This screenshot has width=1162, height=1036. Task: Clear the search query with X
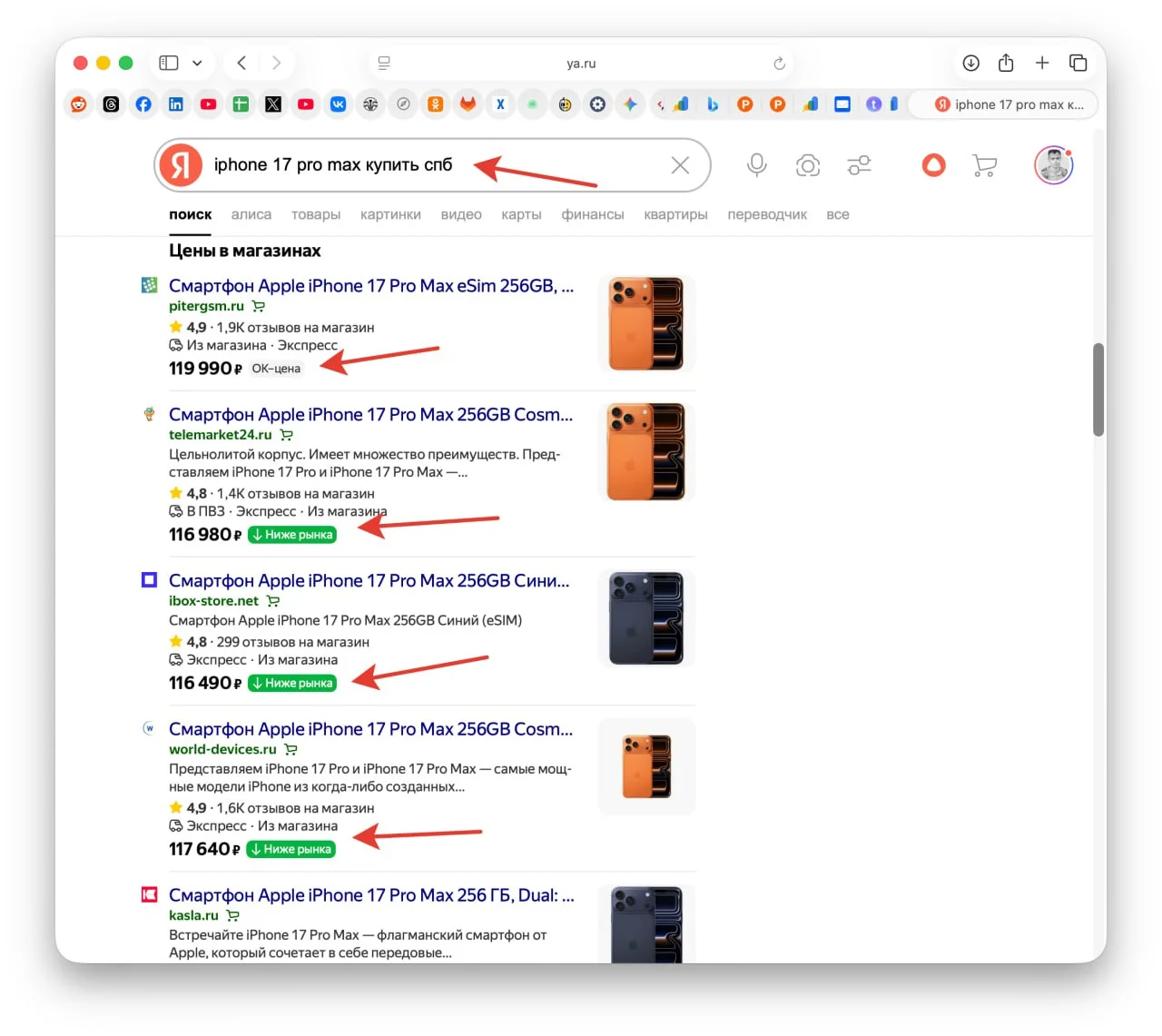click(680, 165)
